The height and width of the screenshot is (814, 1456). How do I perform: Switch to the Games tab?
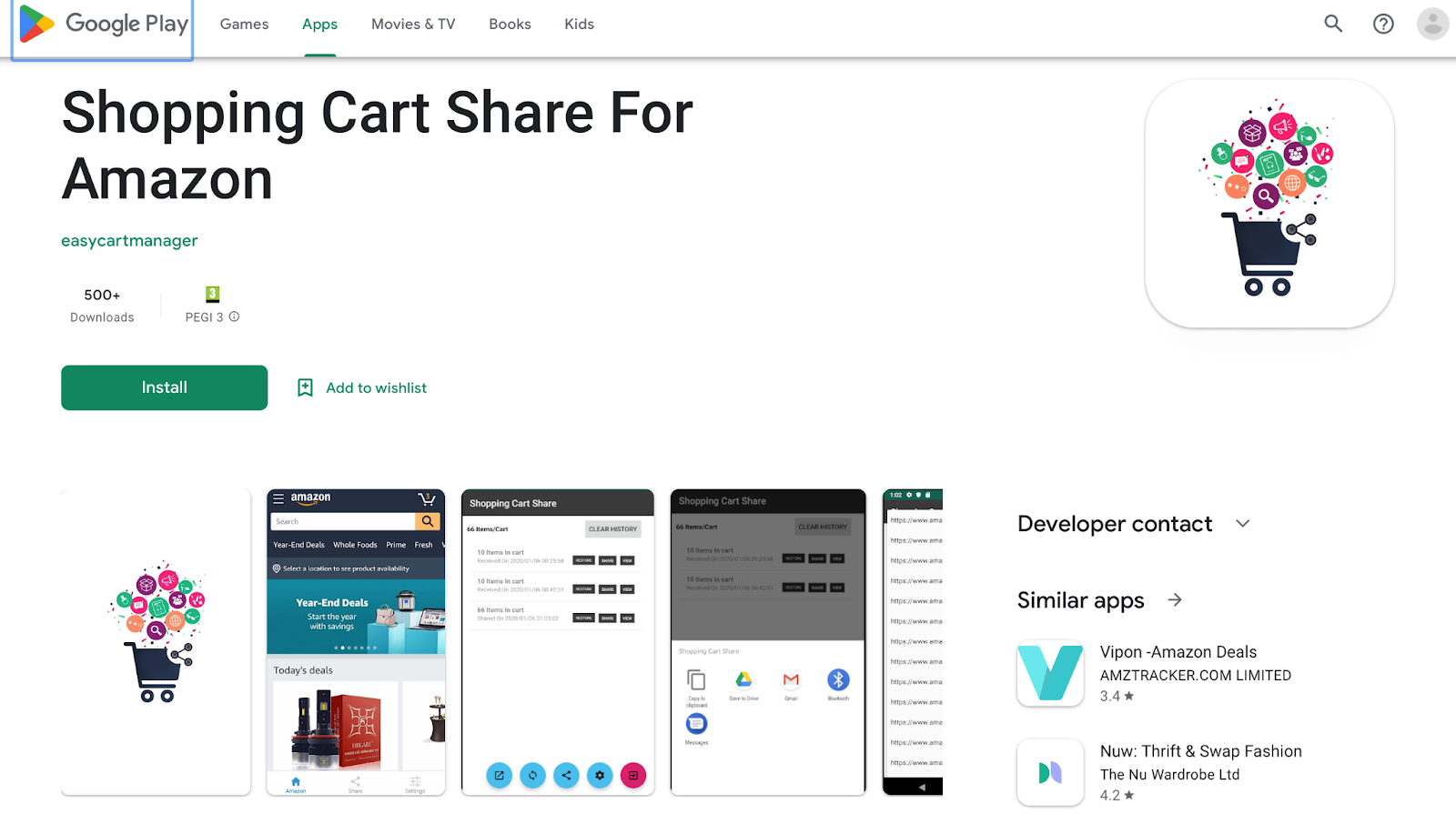[244, 25]
